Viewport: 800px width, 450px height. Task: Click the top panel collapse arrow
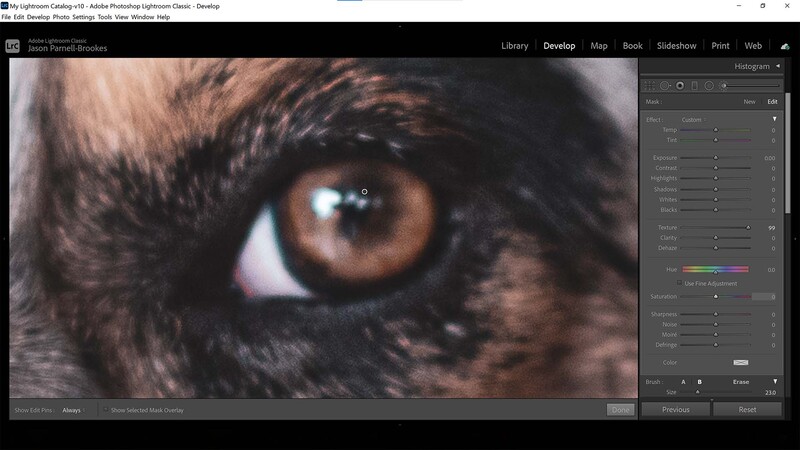[400, 26]
